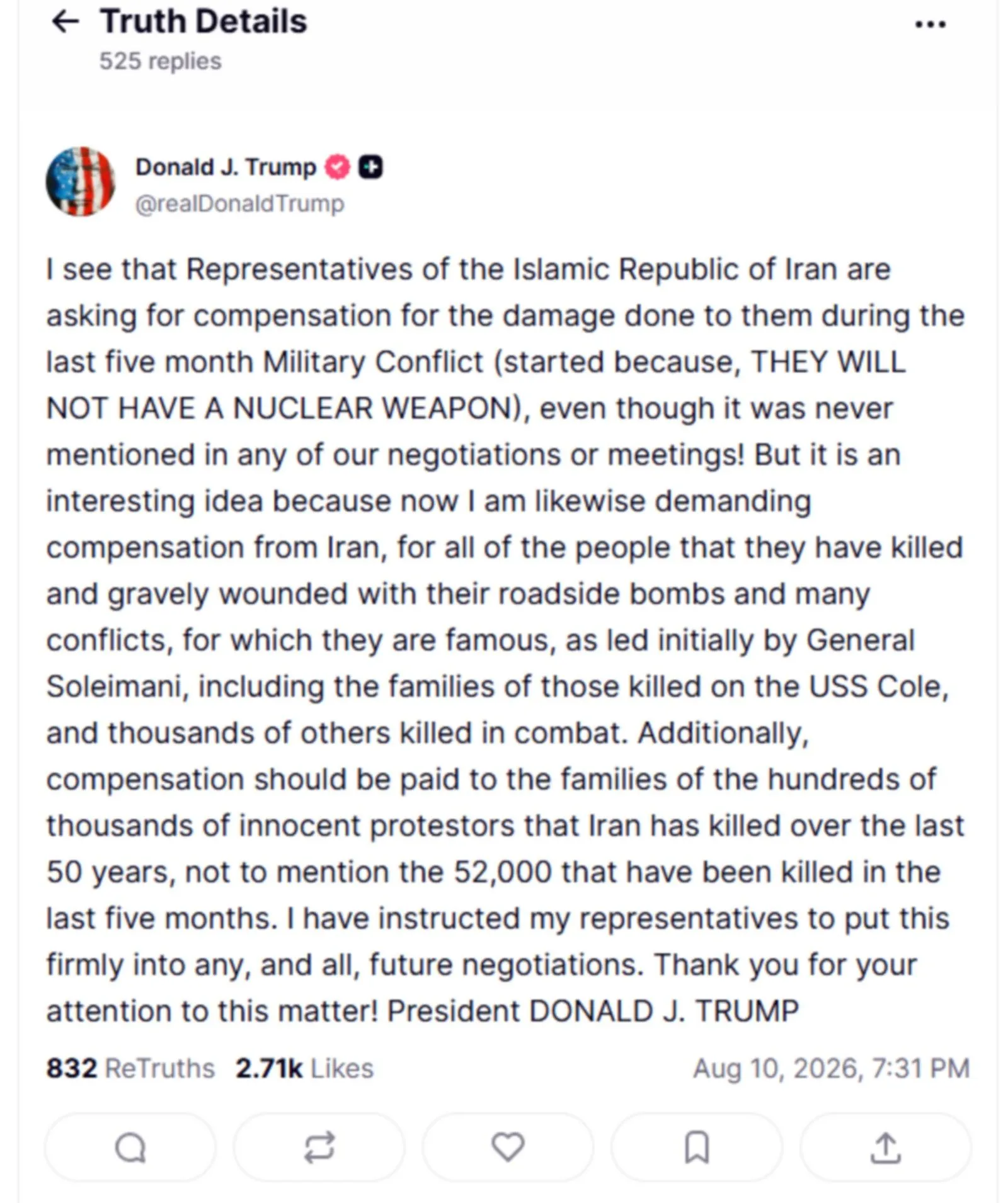Click the Aug 10, 2026 timestamp
The image size is (1008, 1203).
(832, 1068)
